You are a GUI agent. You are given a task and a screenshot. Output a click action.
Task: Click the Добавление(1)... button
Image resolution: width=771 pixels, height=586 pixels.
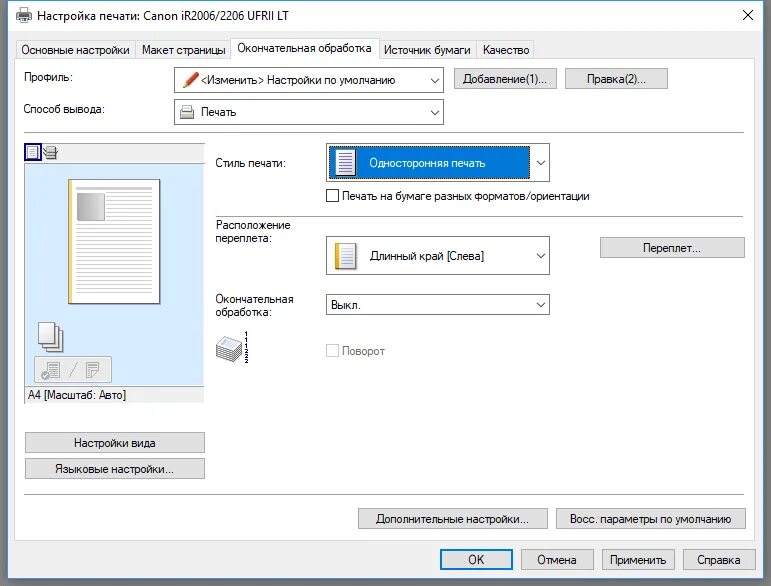(505, 79)
